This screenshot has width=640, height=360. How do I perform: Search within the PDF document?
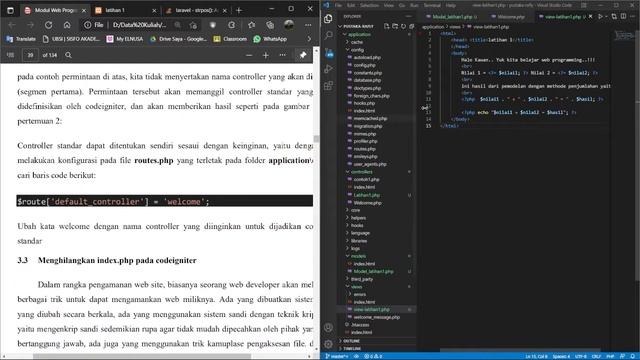pyautogui.click(x=68, y=55)
